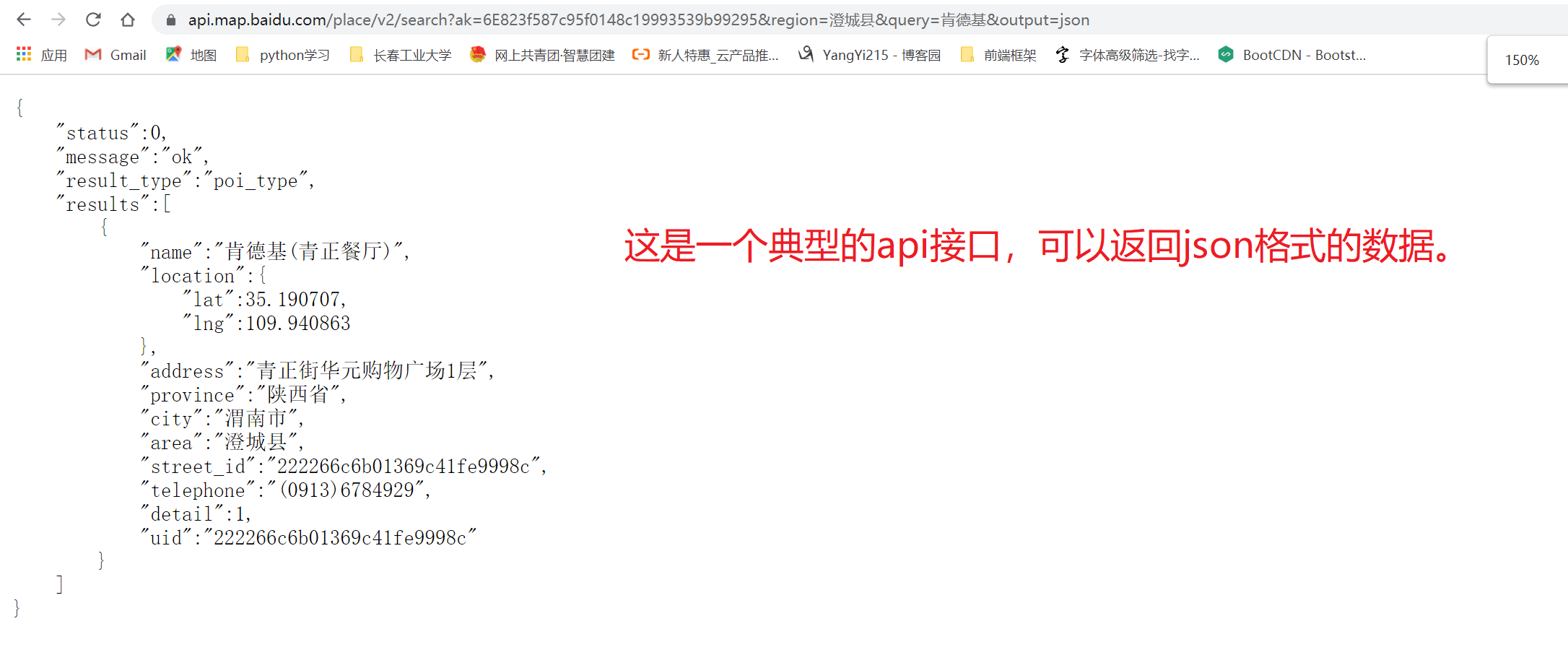Focus the address bar URL
This screenshot has width=1568, height=655.
coord(639,20)
